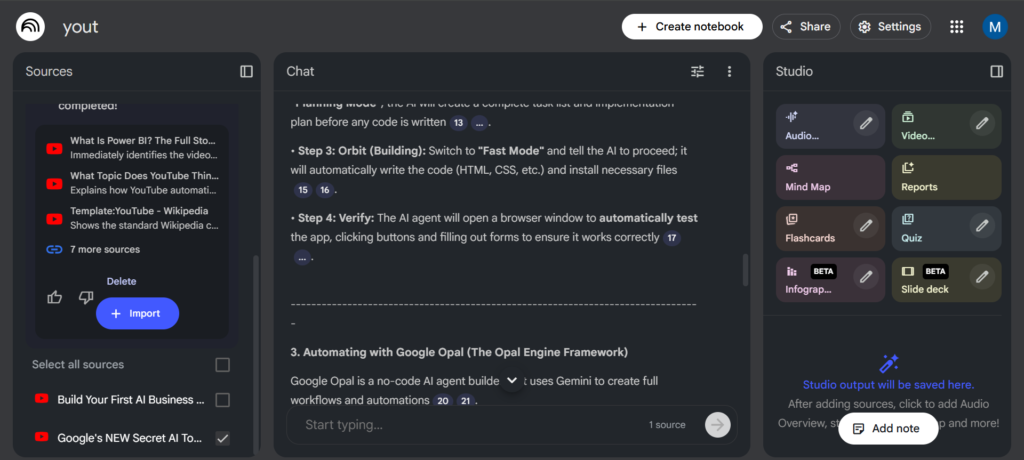The height and width of the screenshot is (460, 1024).
Task: Uncheck Google's NEW Secret AI source checkbox
Action: coord(223,437)
